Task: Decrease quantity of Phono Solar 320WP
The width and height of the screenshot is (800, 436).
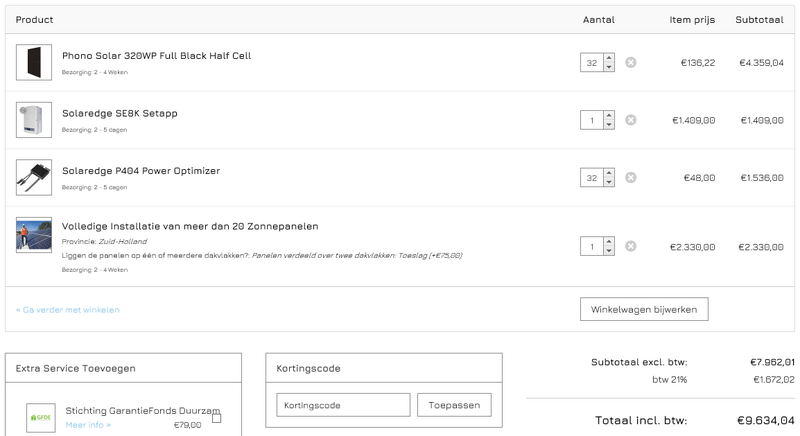Action: coord(609,67)
